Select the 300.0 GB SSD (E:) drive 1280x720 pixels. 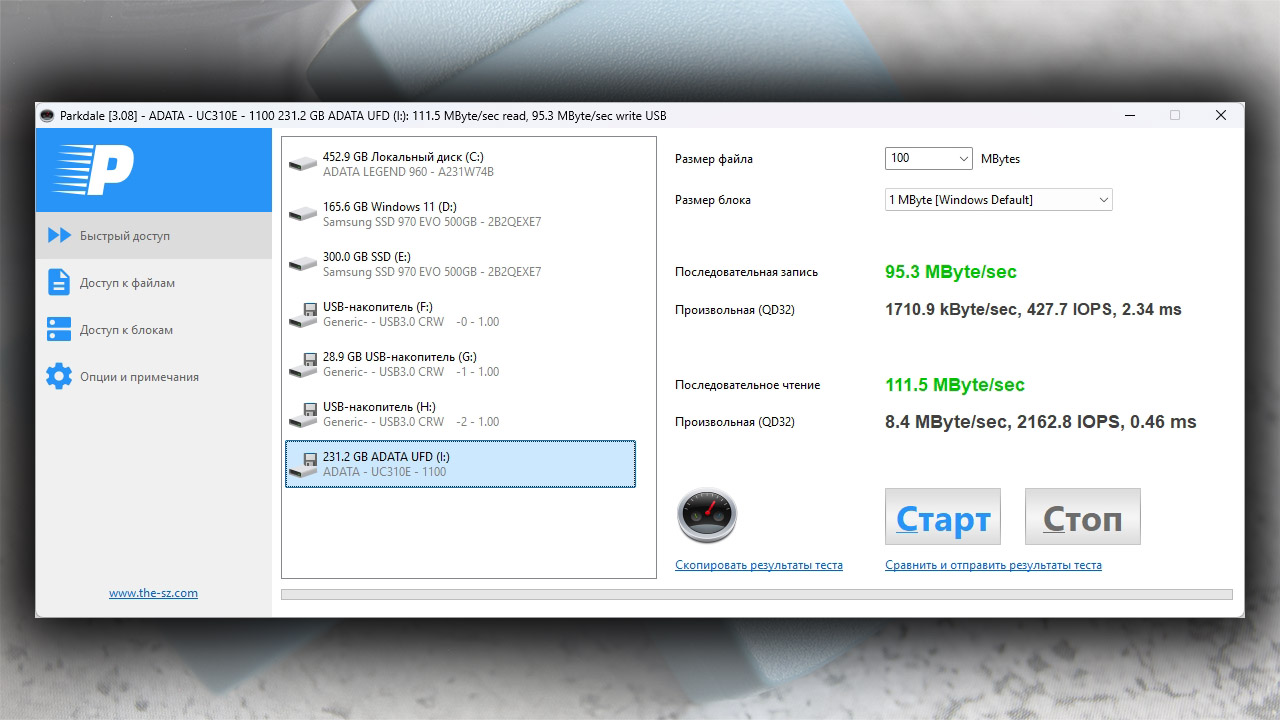pyautogui.click(x=460, y=264)
